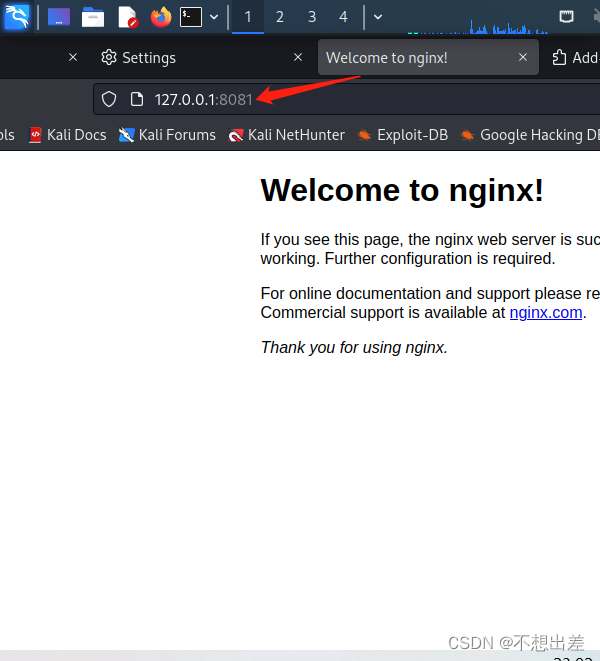Click the Welcome to nginx! page heading
The width and height of the screenshot is (600, 661).
(x=402, y=191)
